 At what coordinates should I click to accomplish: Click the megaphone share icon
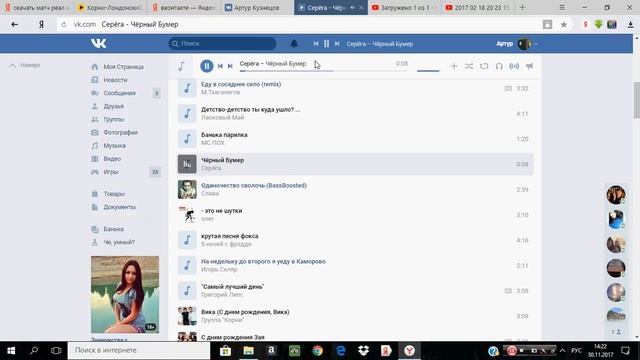tap(529, 66)
